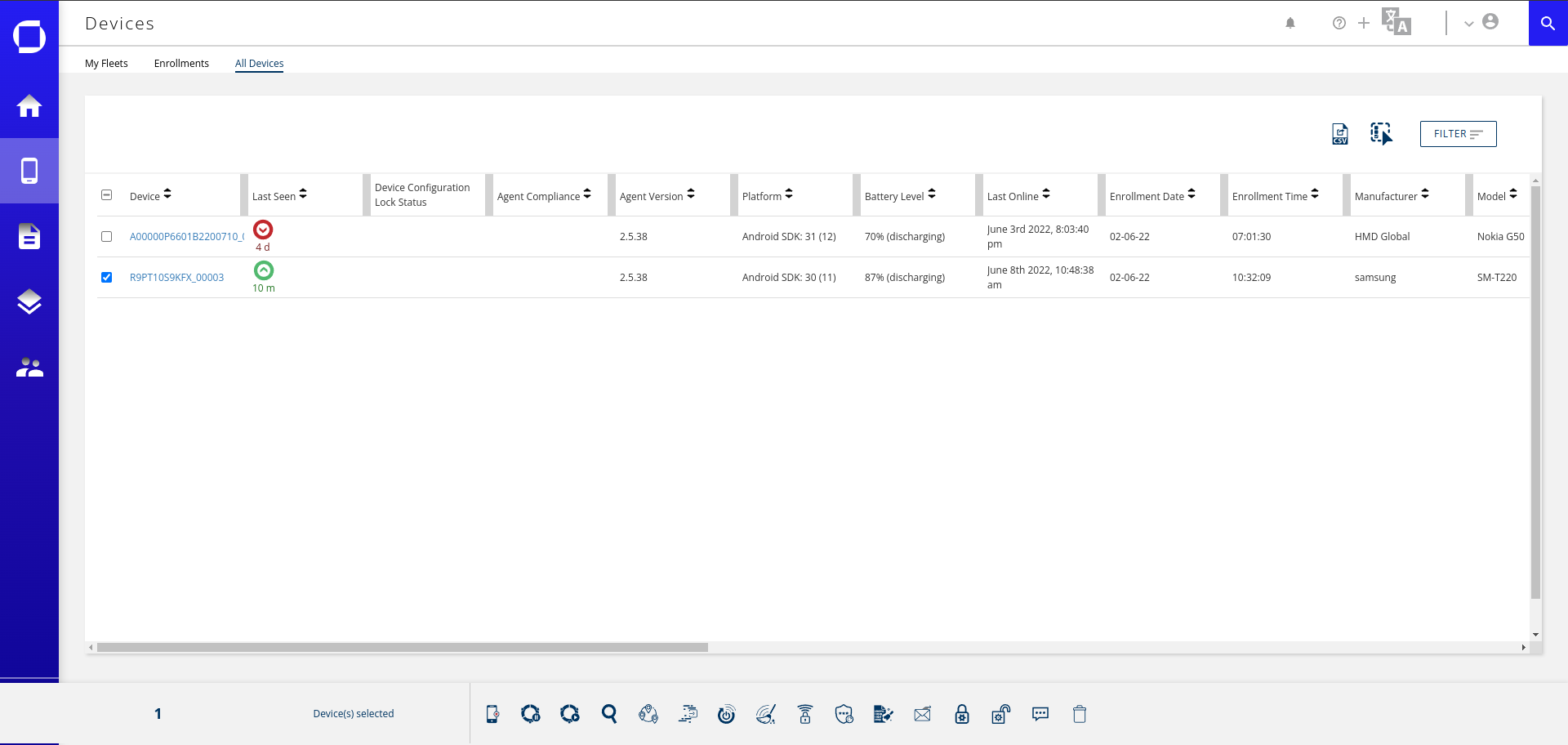Click the reboot power icon

[726, 714]
